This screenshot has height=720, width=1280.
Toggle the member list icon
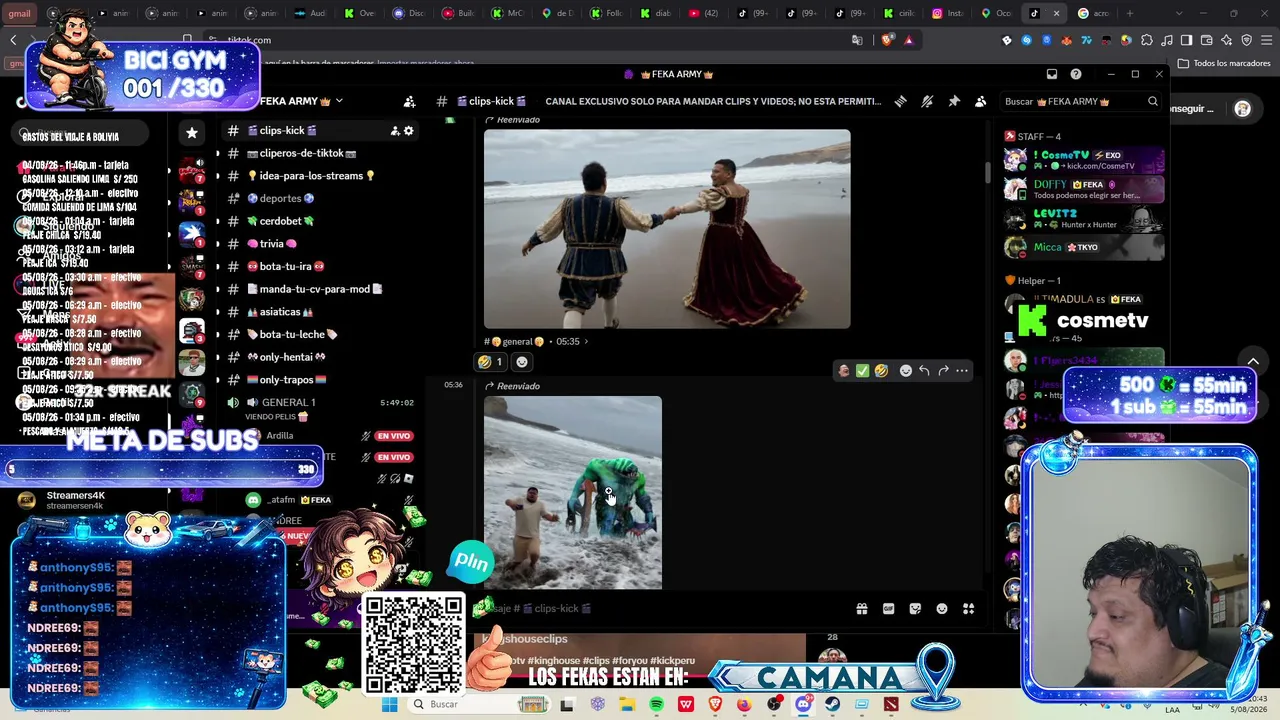[x=980, y=101]
